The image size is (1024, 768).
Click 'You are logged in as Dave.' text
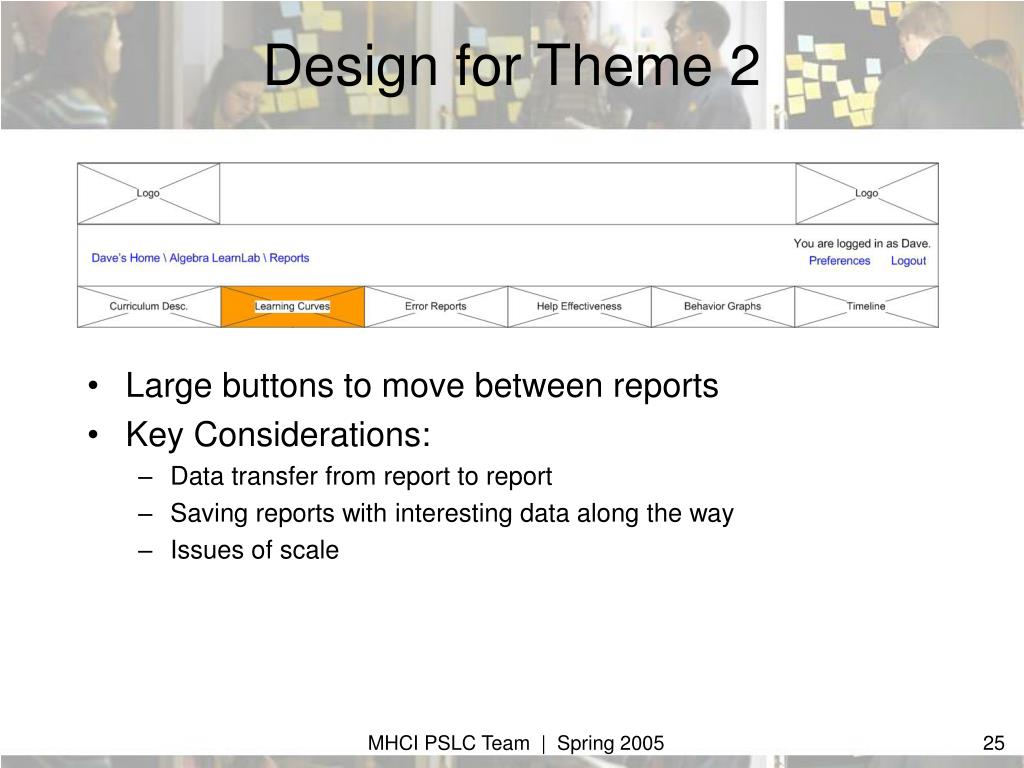pyautogui.click(x=862, y=244)
